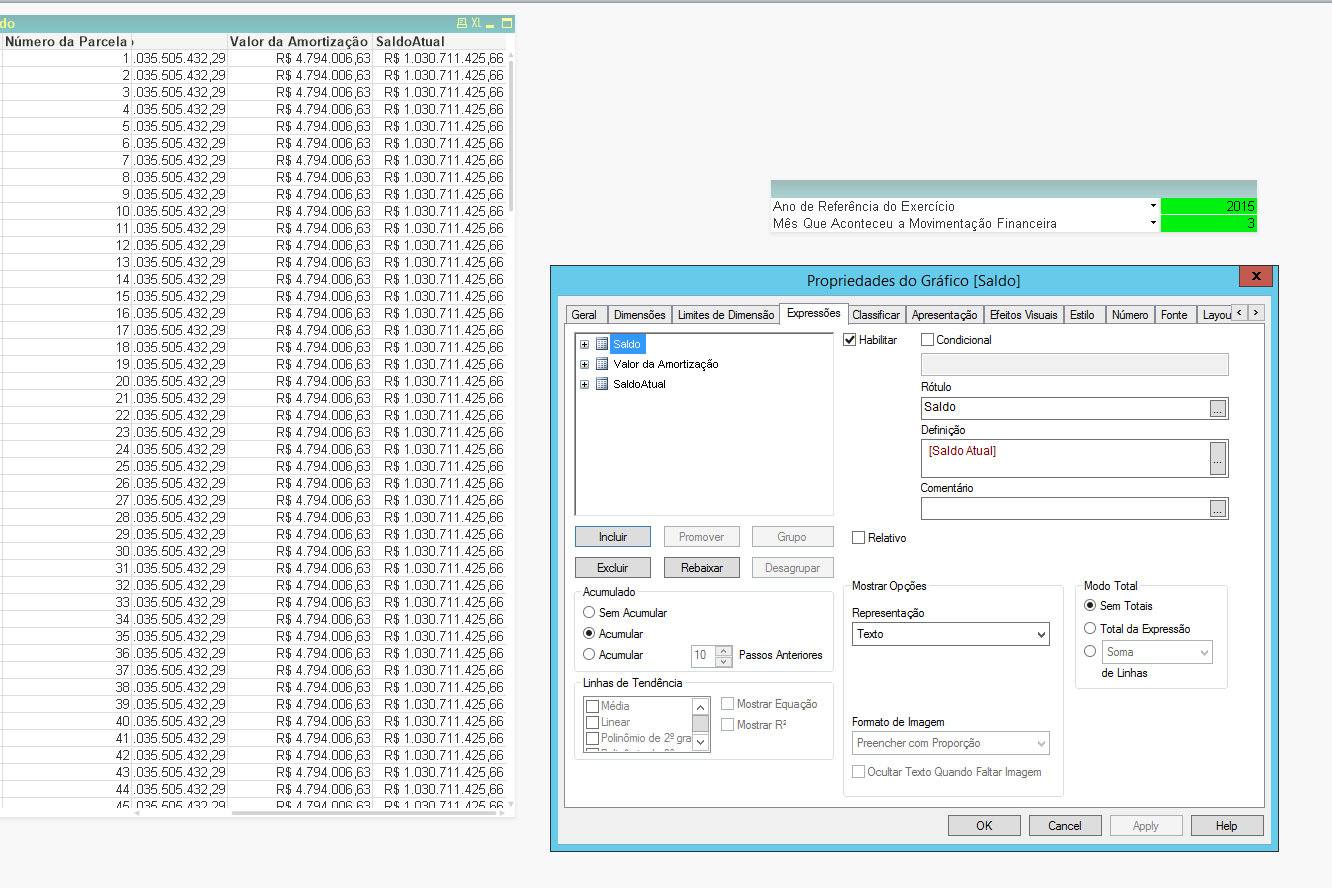
Task: Open the Fonte tab
Action: 1174,315
